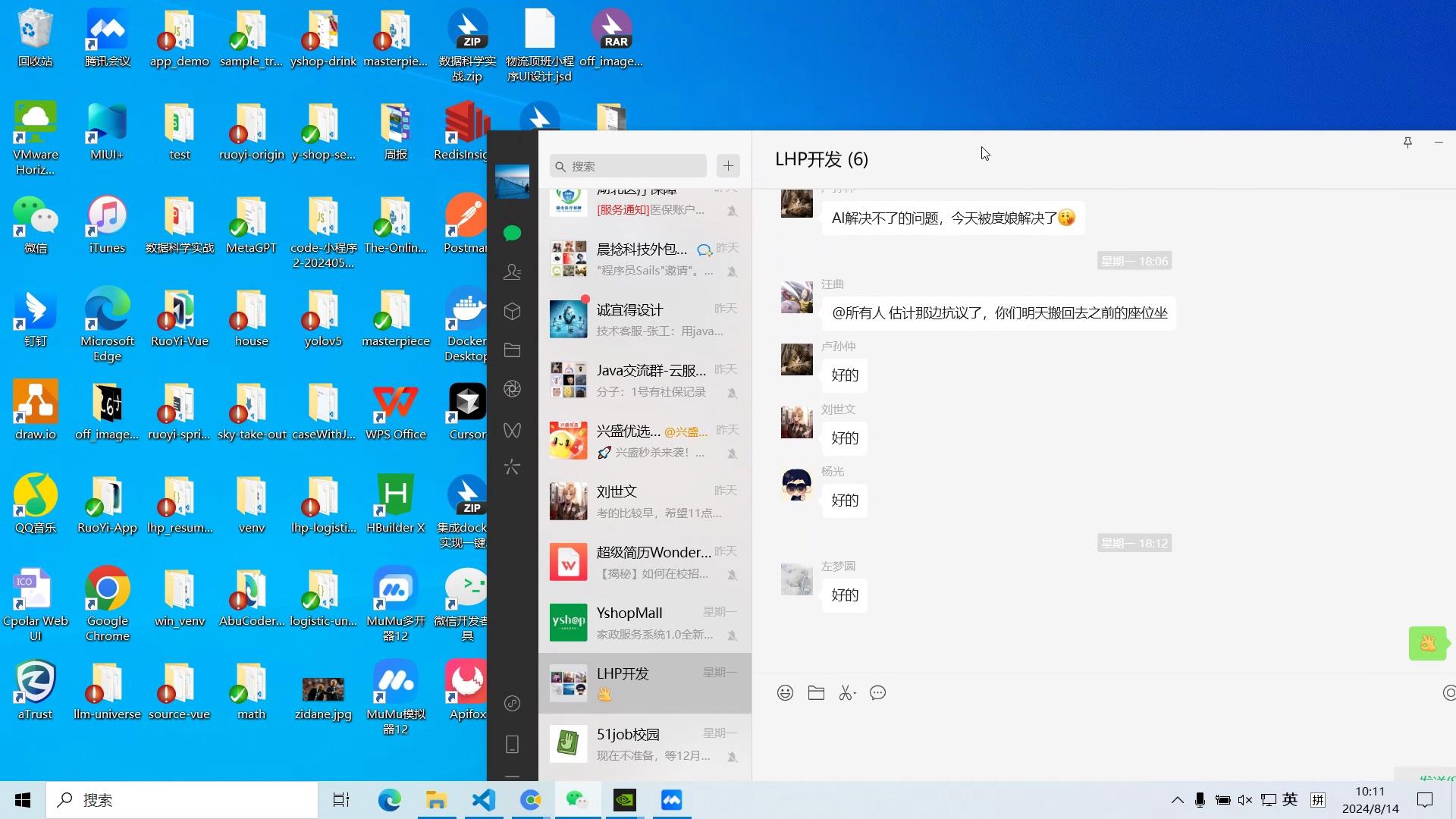Click the LHP开发 (6) chat title
1456x819 pixels.
click(x=821, y=159)
